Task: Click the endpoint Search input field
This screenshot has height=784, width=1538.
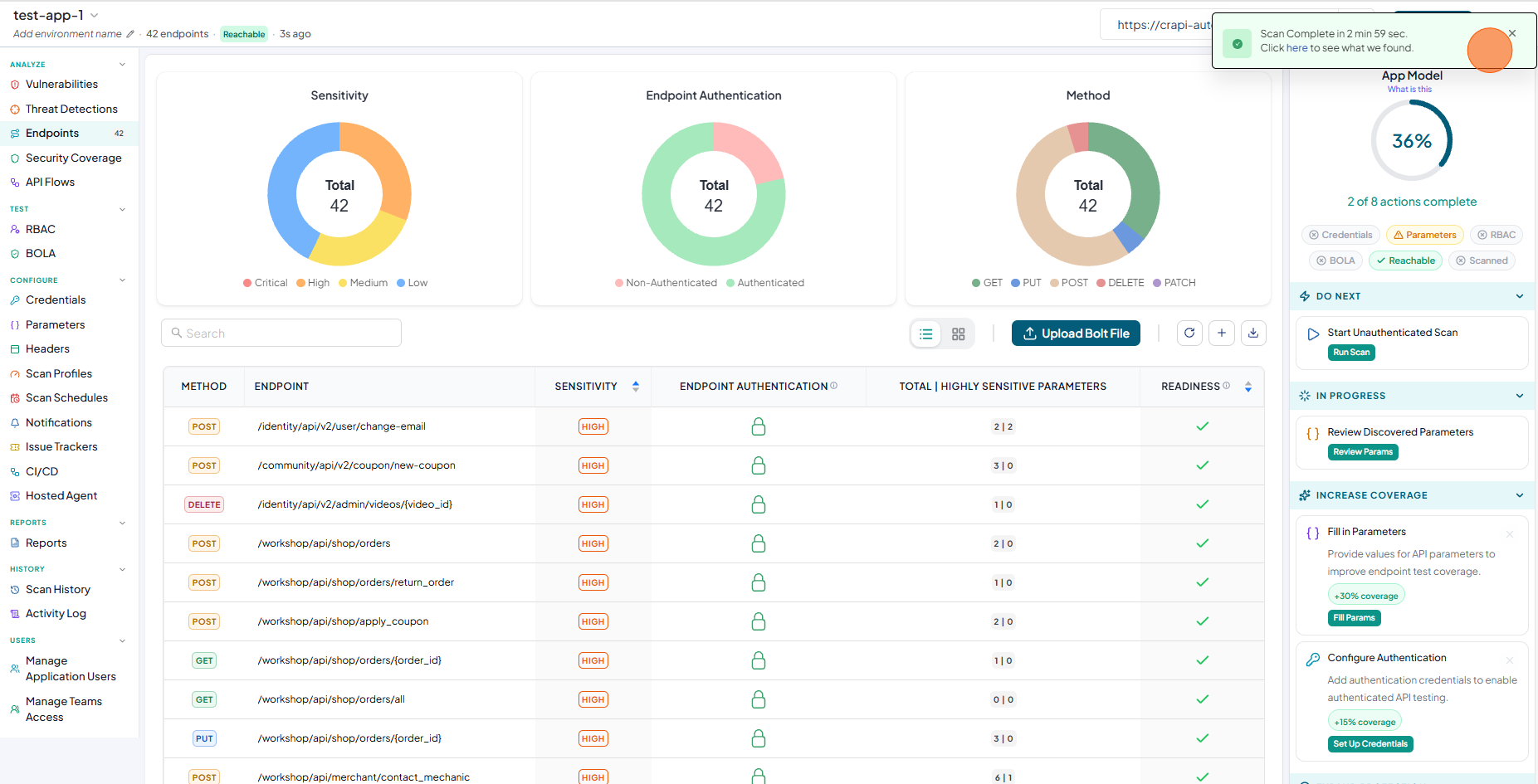Action: [x=281, y=333]
